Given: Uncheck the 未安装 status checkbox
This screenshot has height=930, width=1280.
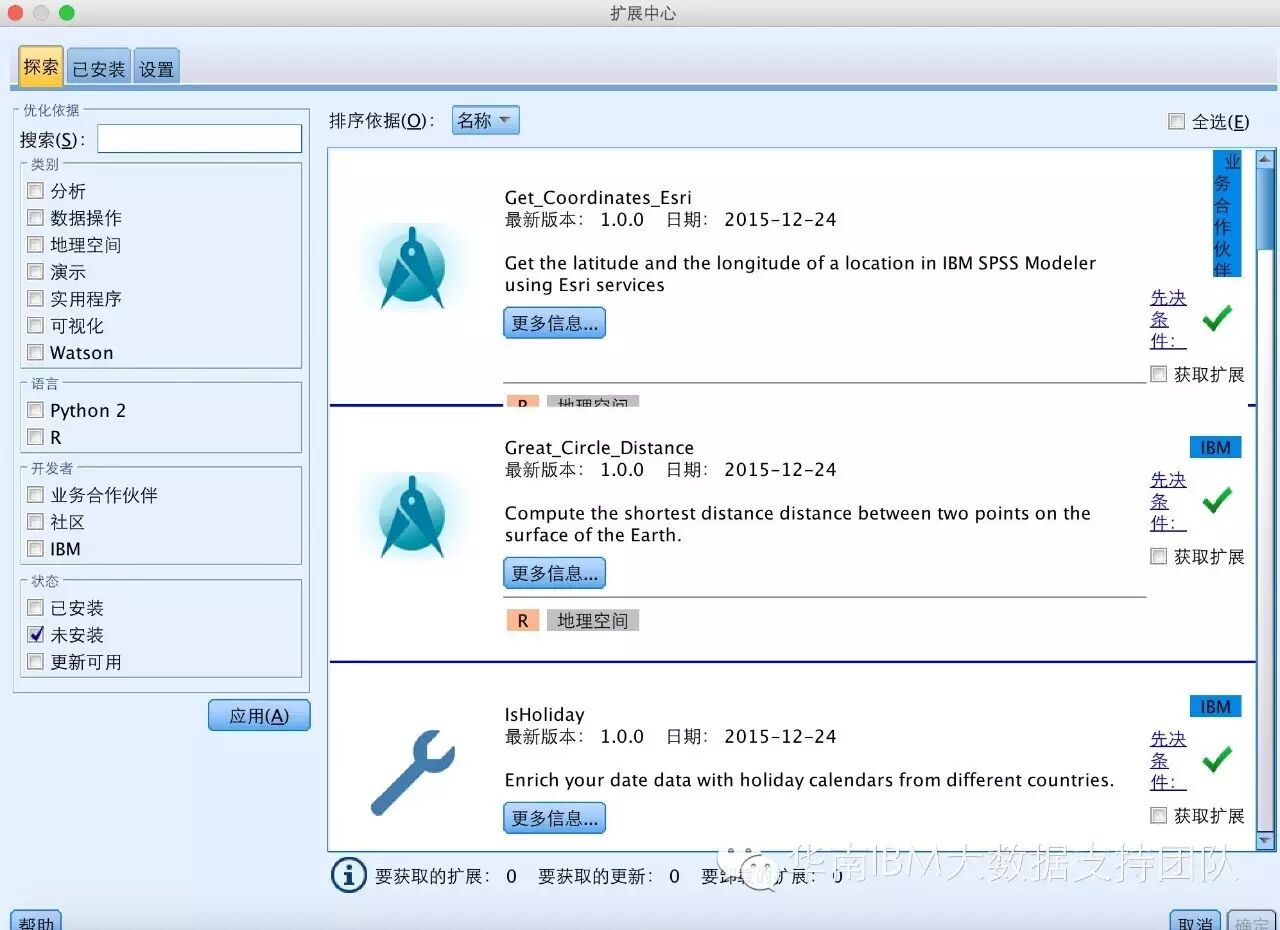Looking at the screenshot, I should [36, 634].
